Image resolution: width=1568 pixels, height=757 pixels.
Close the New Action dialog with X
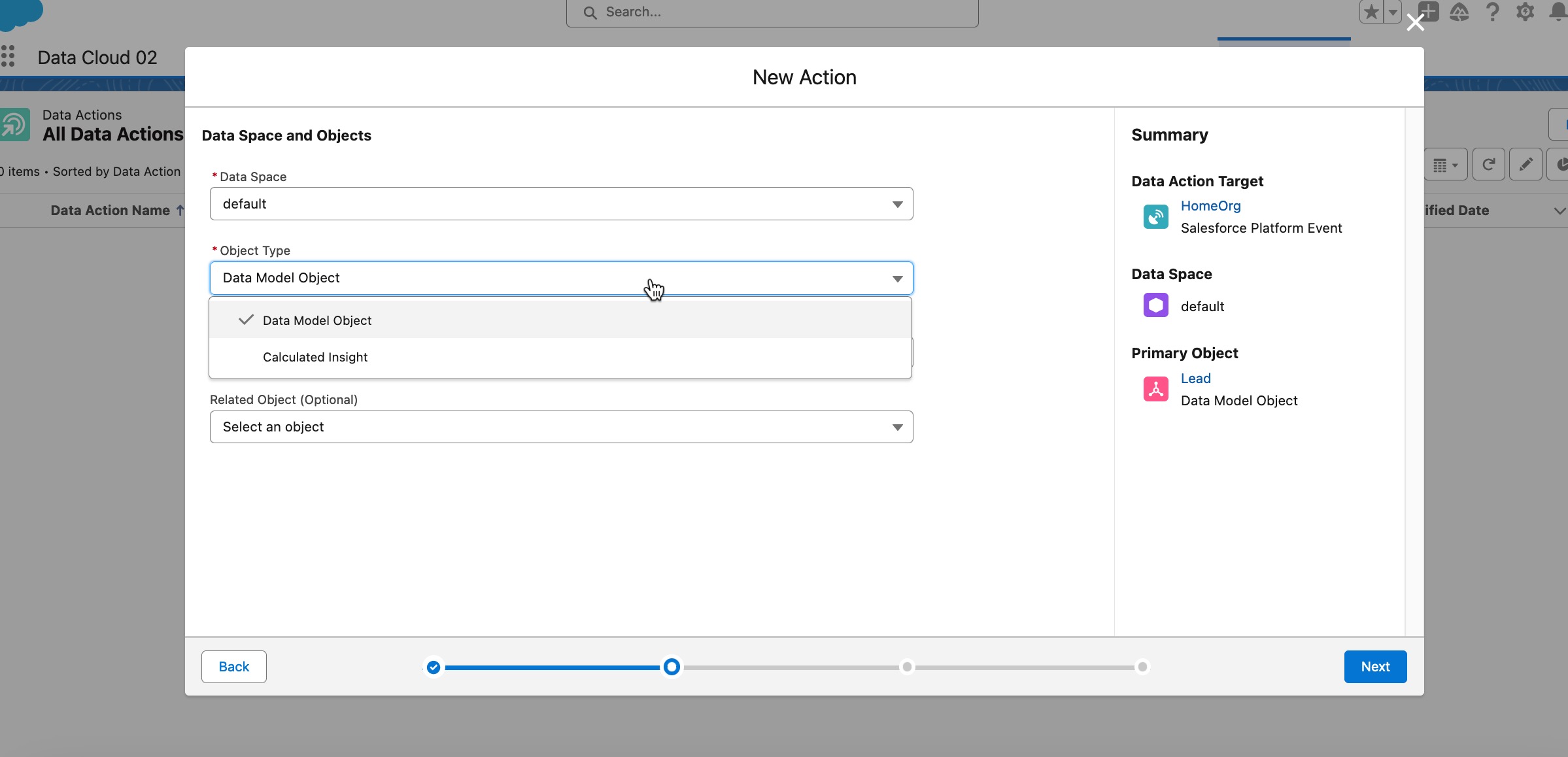click(1415, 23)
